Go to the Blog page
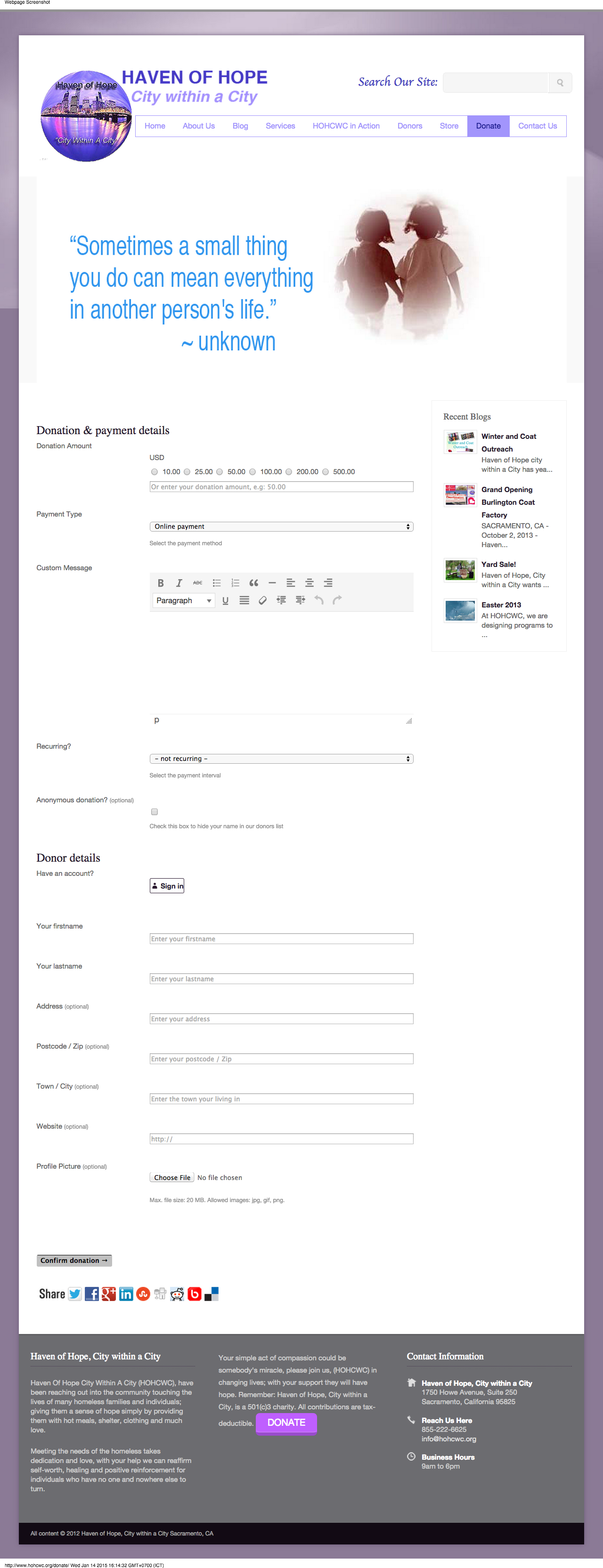The image size is (603, 1568). (240, 126)
